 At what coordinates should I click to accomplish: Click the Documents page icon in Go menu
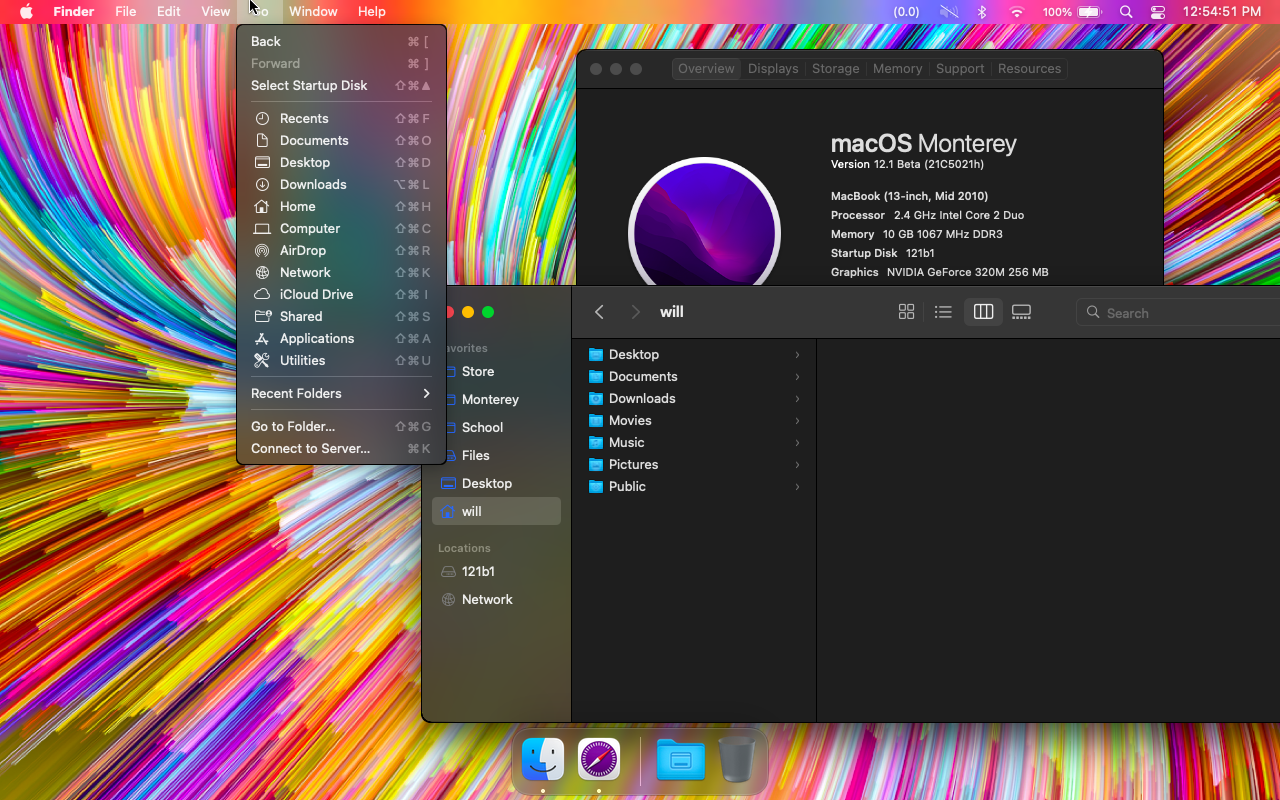(262, 140)
